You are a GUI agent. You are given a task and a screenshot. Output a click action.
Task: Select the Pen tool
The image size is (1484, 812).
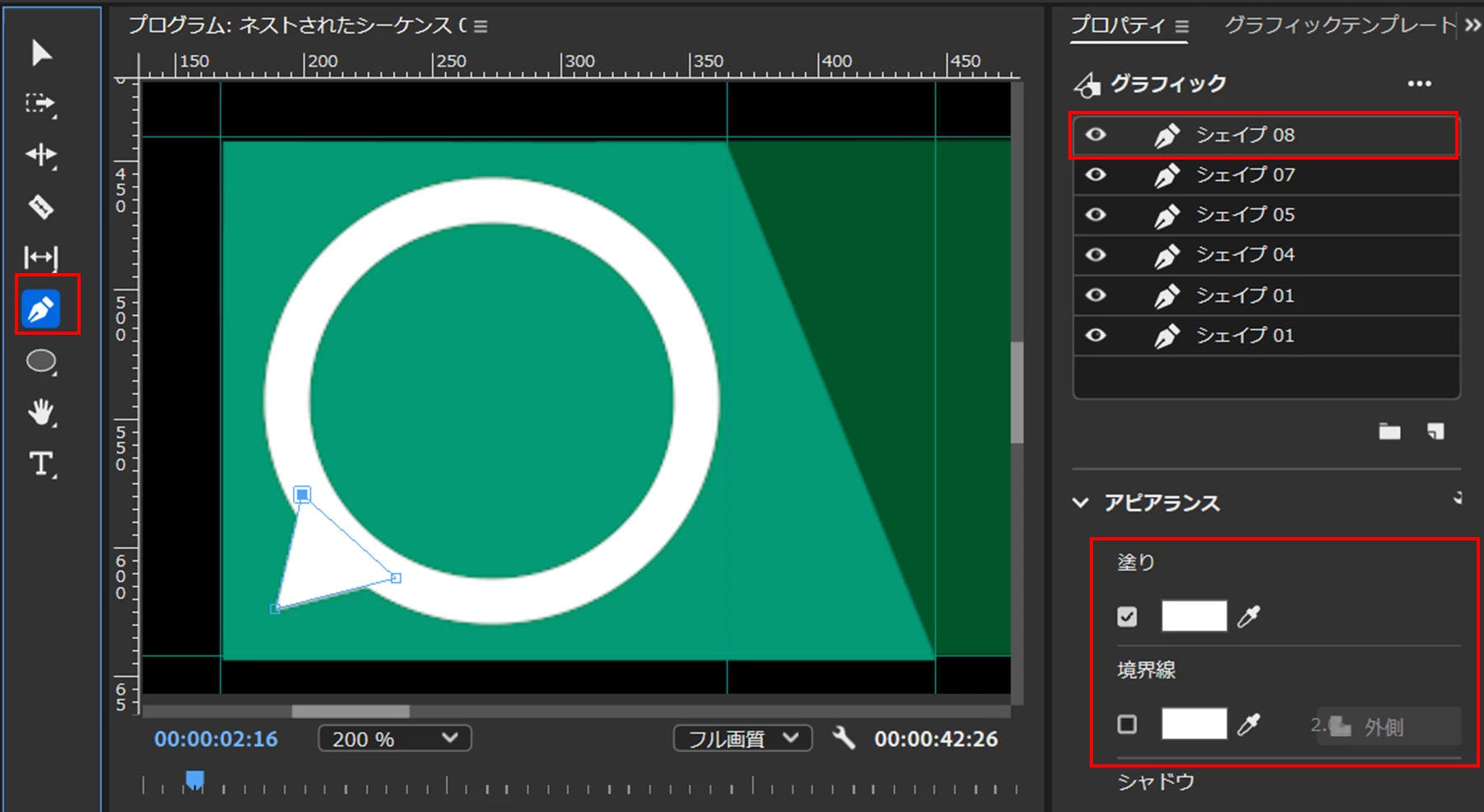(x=41, y=309)
